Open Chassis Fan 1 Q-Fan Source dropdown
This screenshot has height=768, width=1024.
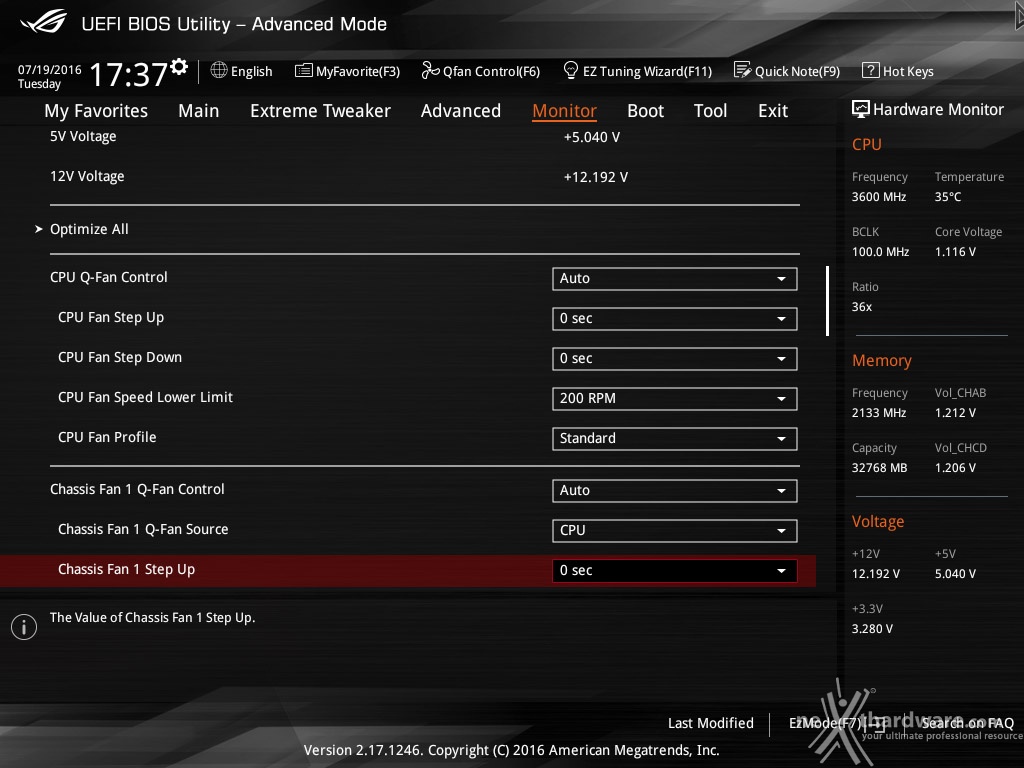[x=675, y=530]
